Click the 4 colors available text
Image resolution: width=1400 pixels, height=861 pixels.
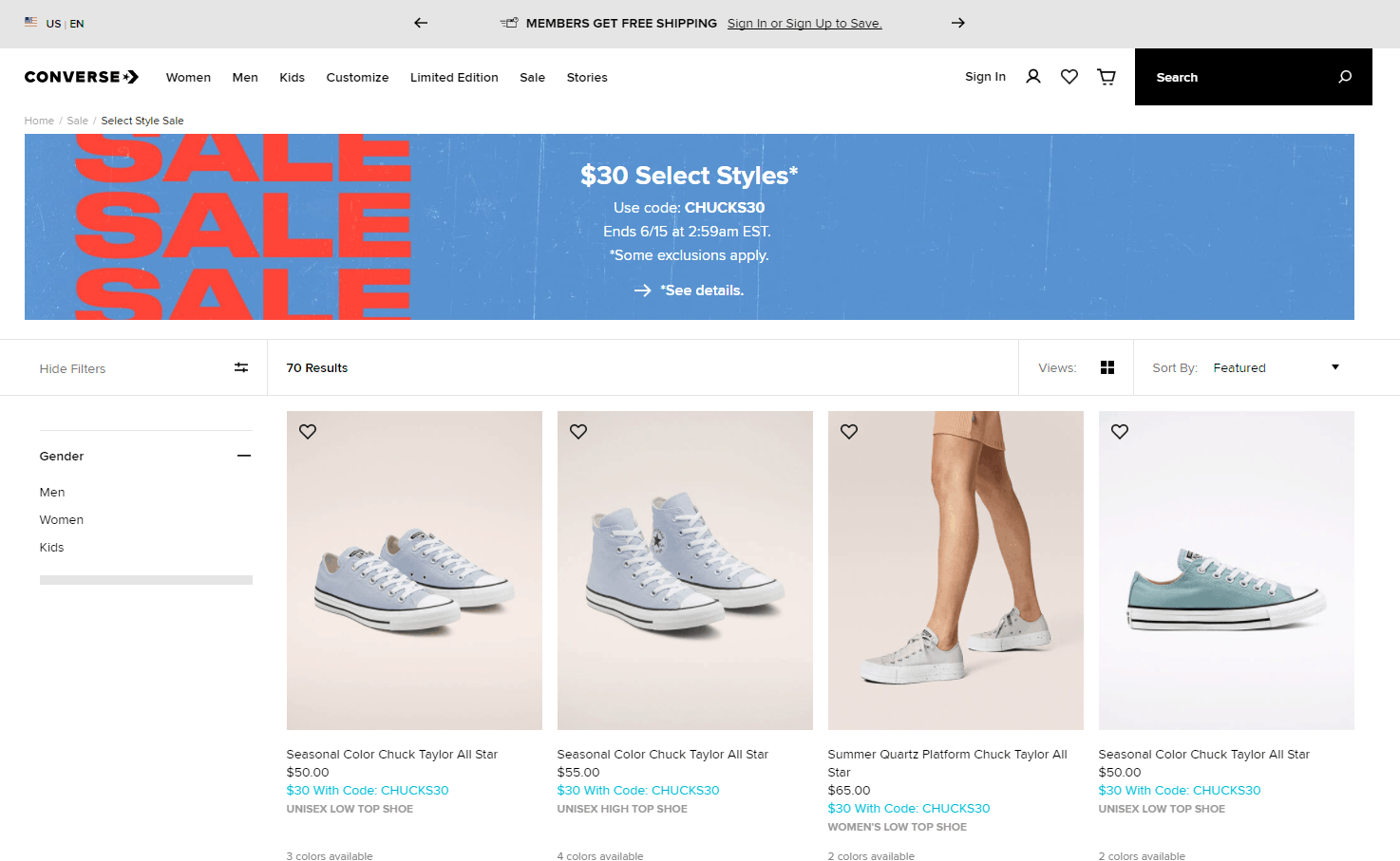(x=600, y=855)
